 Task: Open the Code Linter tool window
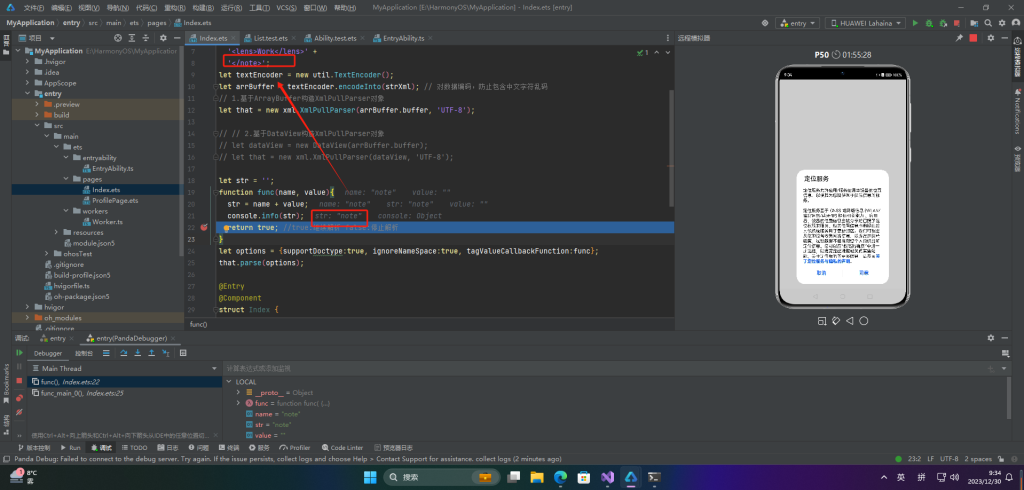click(342, 448)
